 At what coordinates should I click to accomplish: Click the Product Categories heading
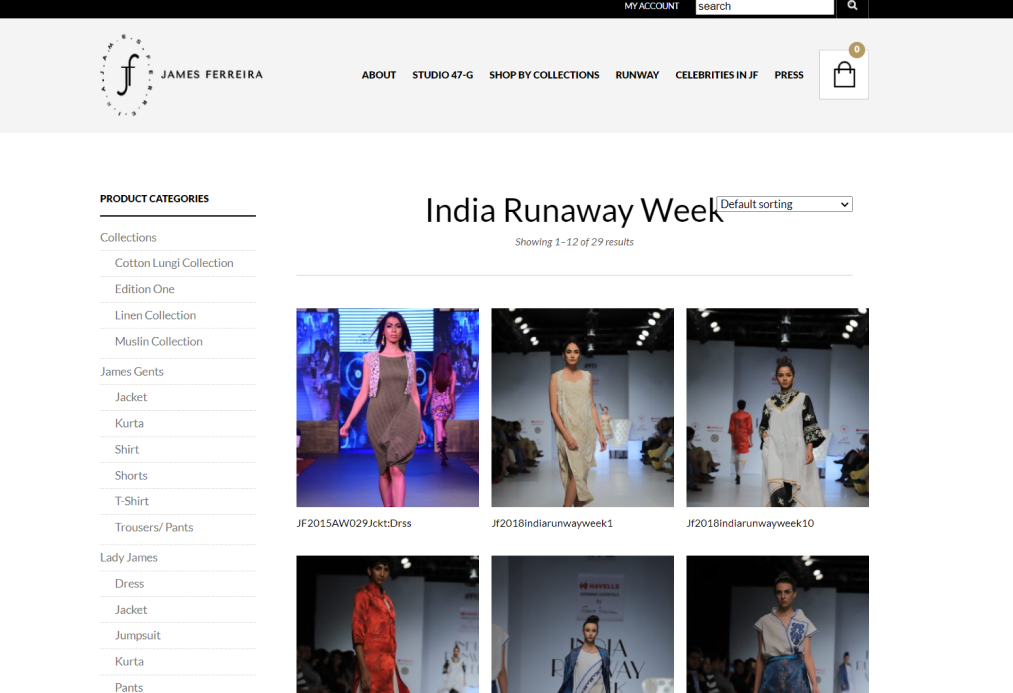pos(154,198)
